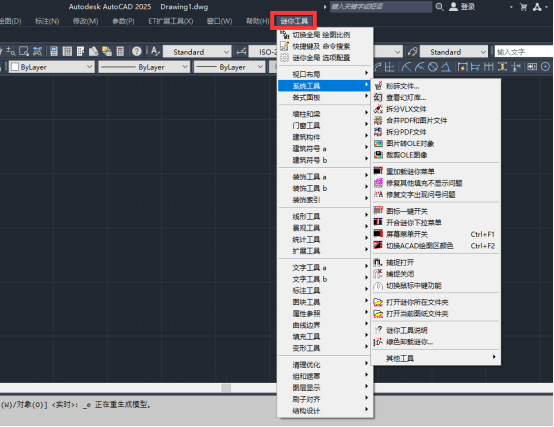The image size is (554, 427).
Task: Open the Standard text style dropdown
Action: [x=197, y=52]
